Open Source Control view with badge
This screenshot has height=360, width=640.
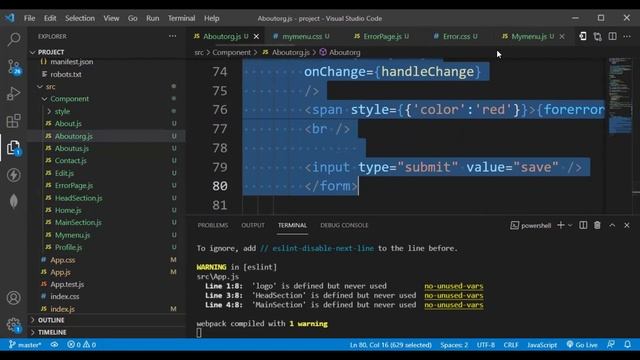[13, 67]
